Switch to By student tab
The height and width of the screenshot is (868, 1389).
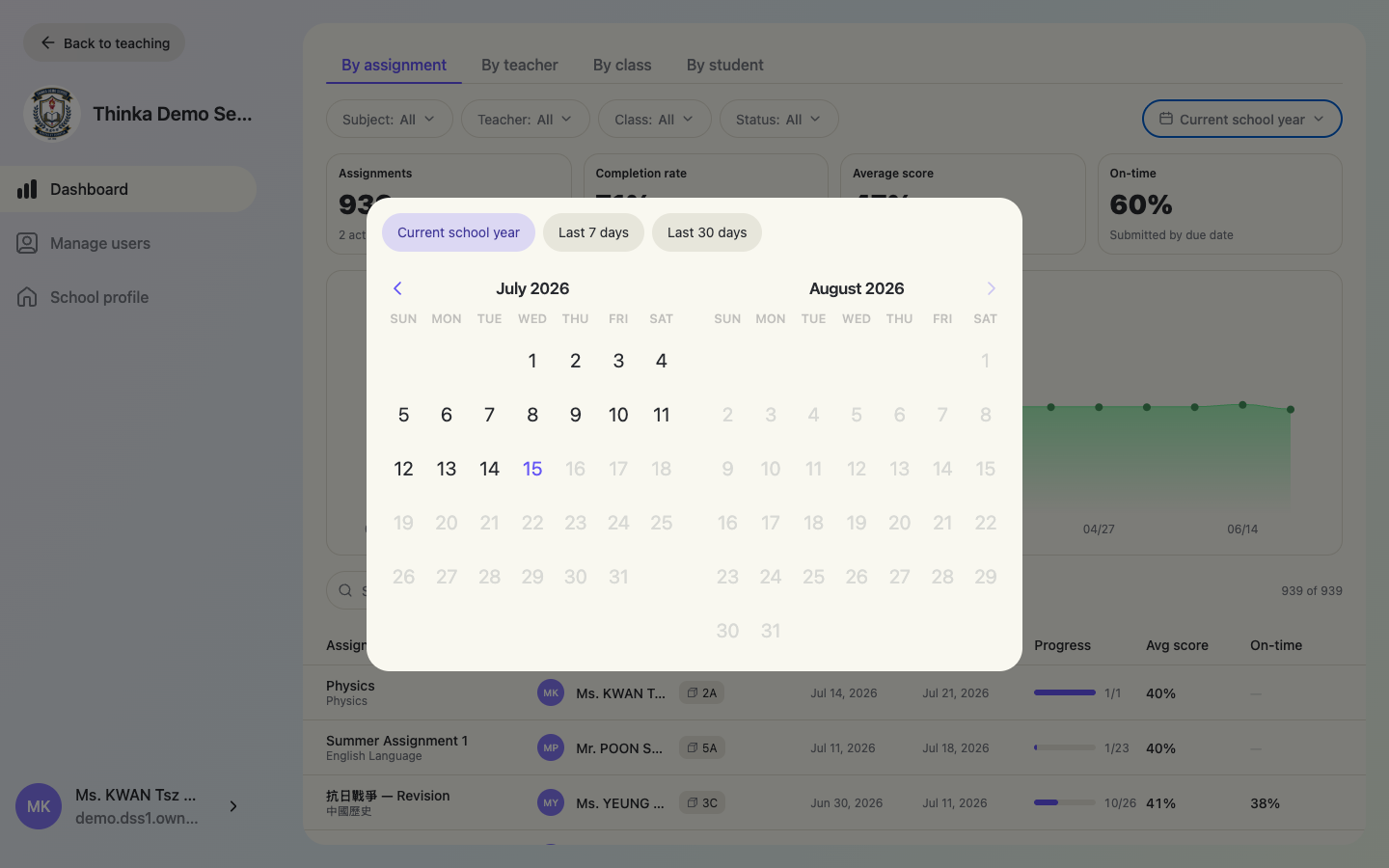click(x=725, y=65)
